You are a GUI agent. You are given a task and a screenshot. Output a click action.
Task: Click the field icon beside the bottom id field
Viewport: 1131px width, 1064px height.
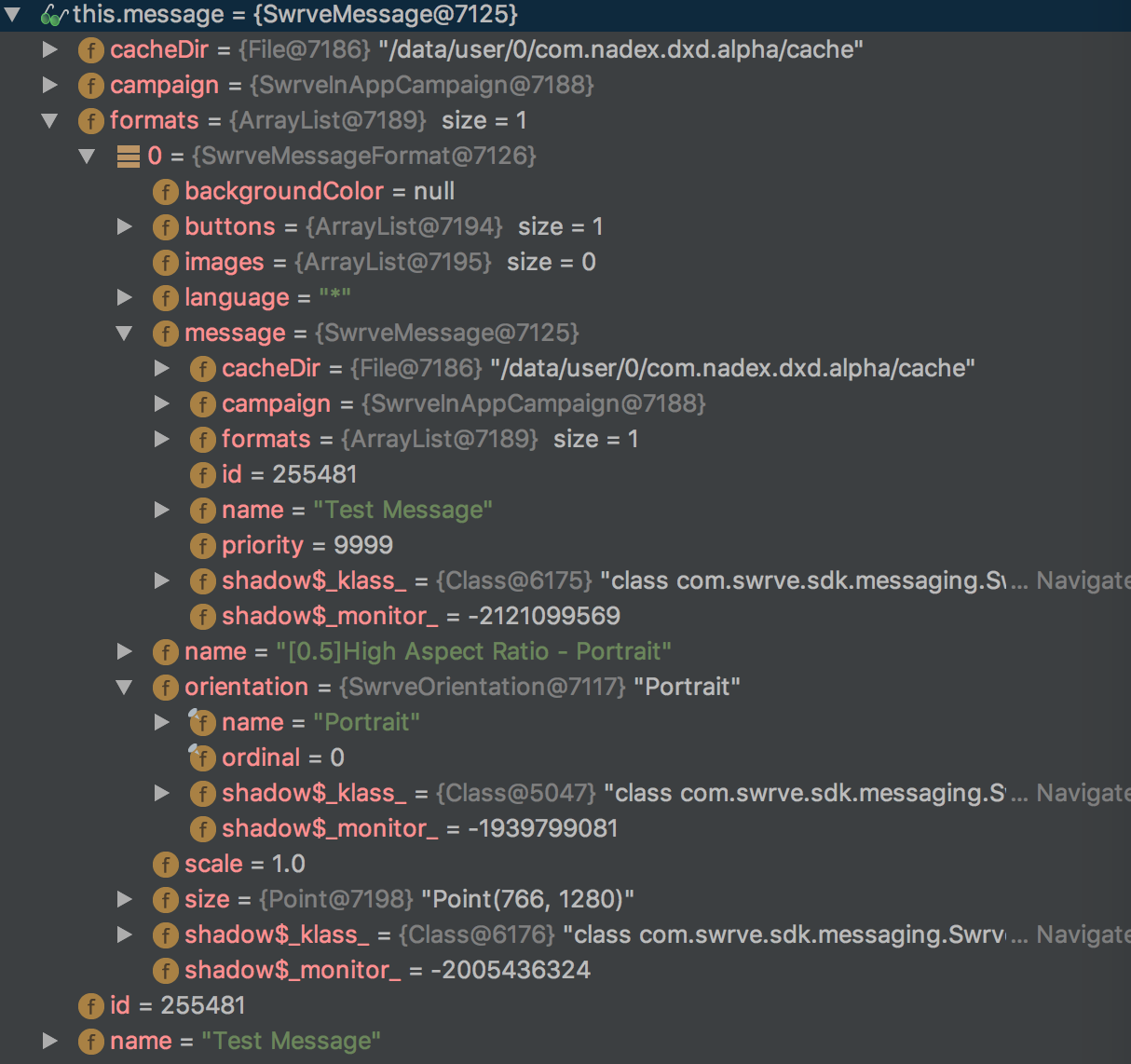(x=91, y=1005)
